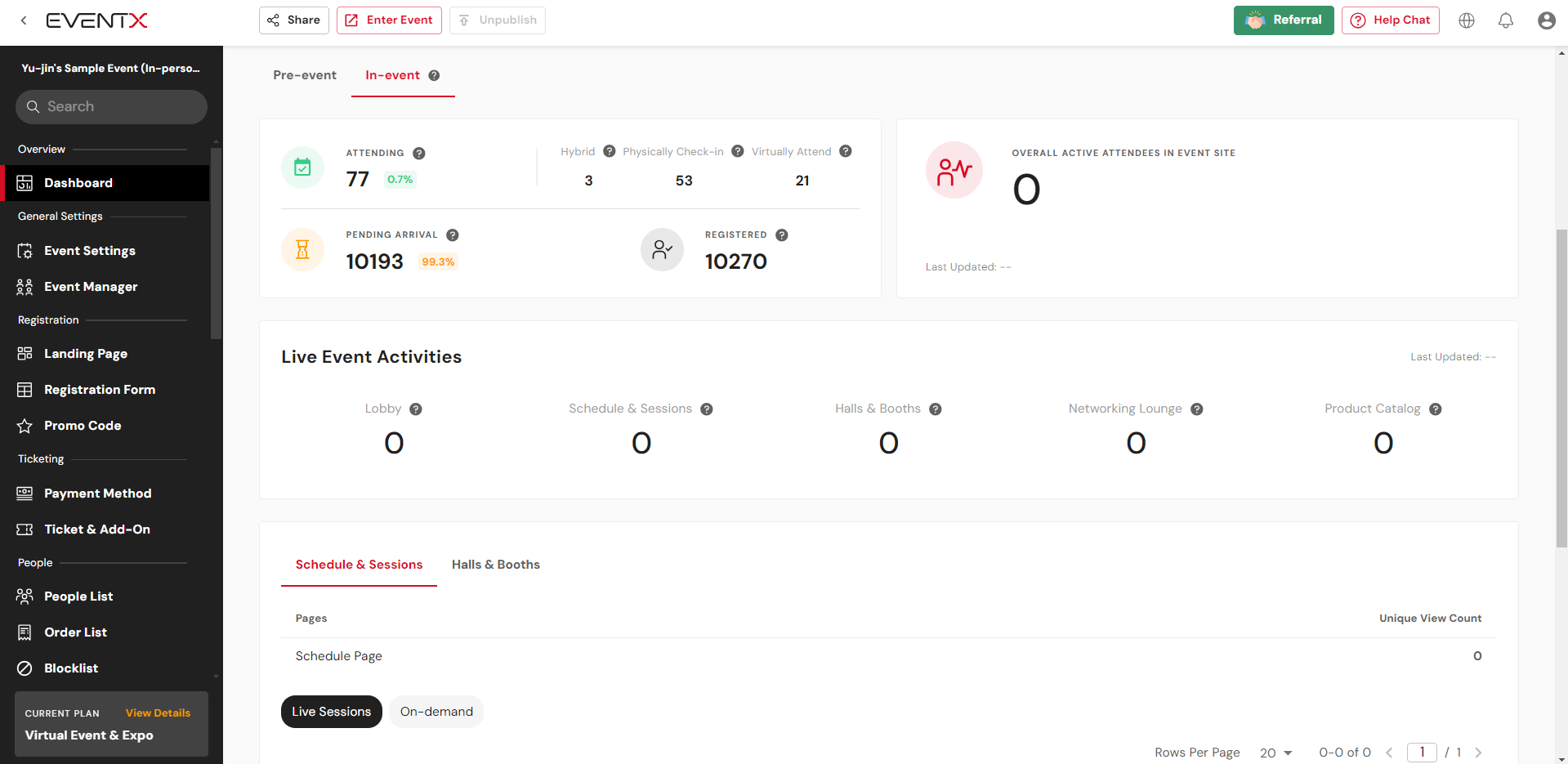Open the Rows Per Page dropdown
This screenshot has width=1568, height=764.
click(x=1275, y=753)
